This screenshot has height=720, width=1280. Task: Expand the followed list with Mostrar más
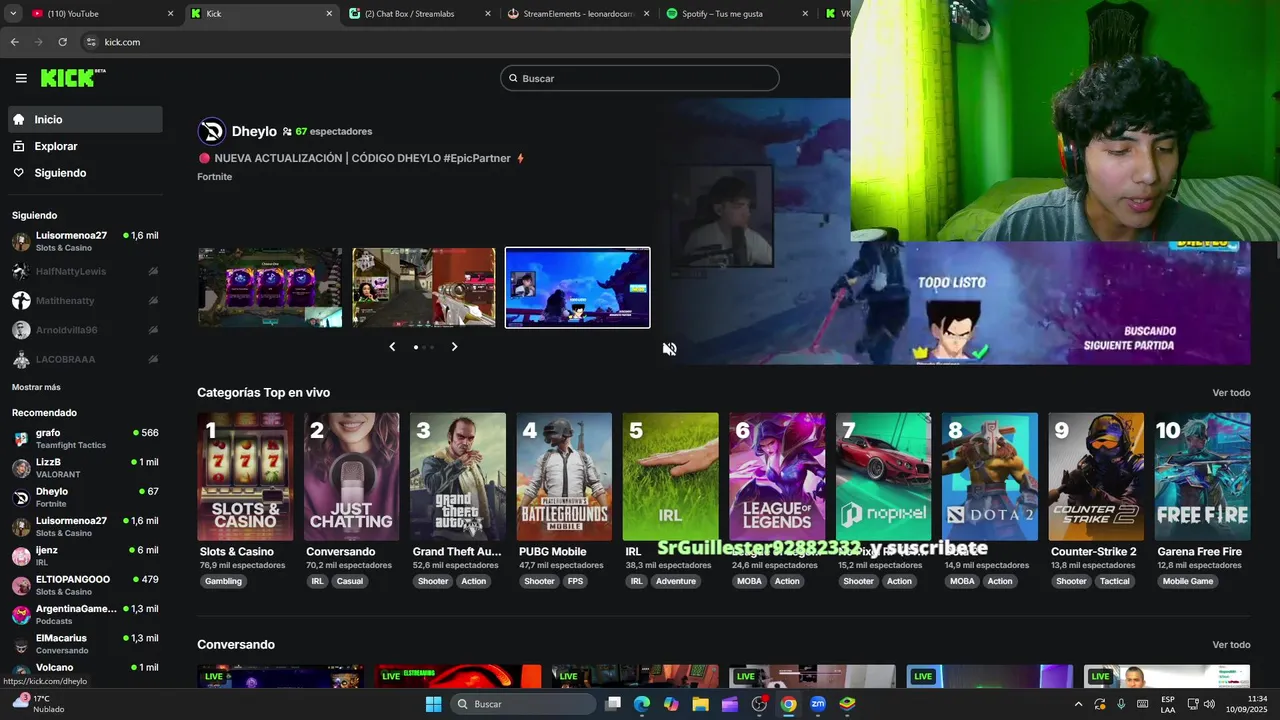pos(36,387)
